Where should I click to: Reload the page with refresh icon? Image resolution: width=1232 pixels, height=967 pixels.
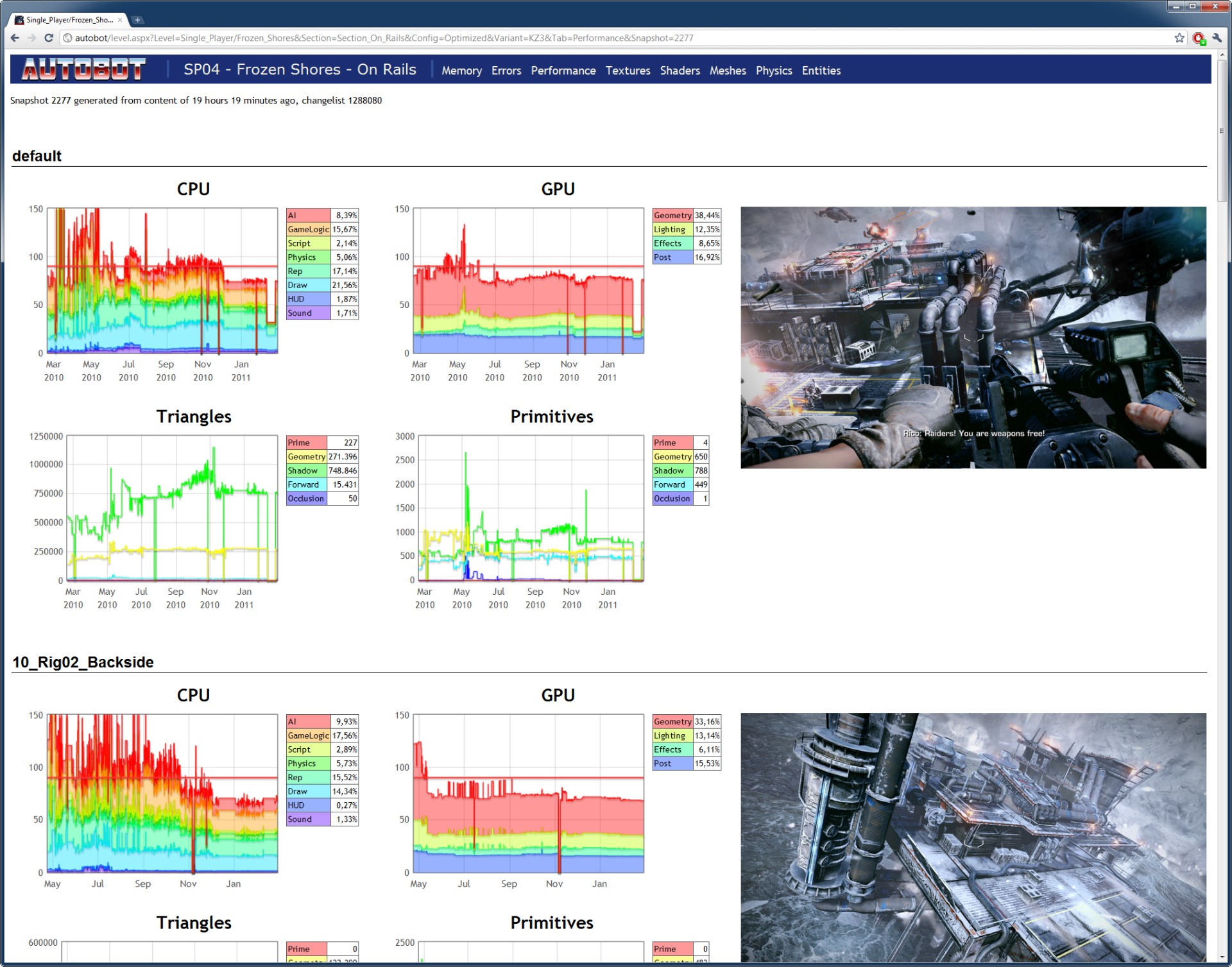click(x=49, y=38)
